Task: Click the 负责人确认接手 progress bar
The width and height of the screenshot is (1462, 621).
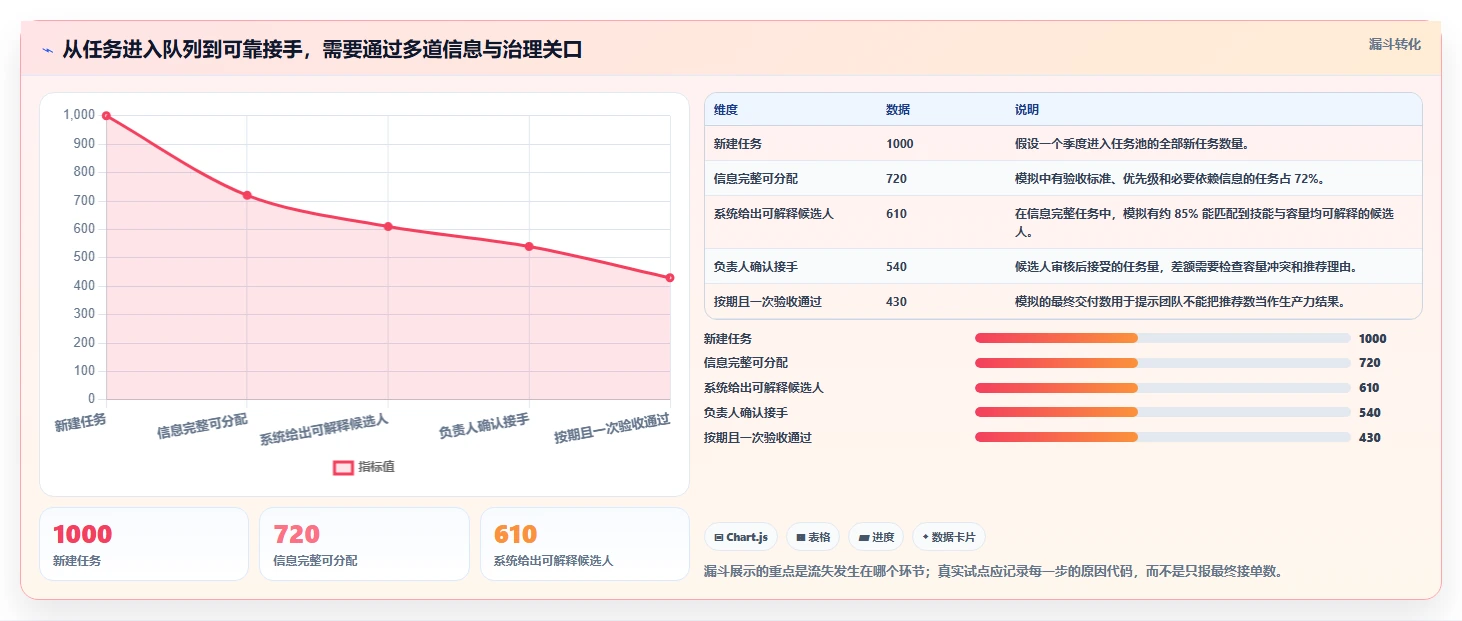Action: (x=1162, y=412)
